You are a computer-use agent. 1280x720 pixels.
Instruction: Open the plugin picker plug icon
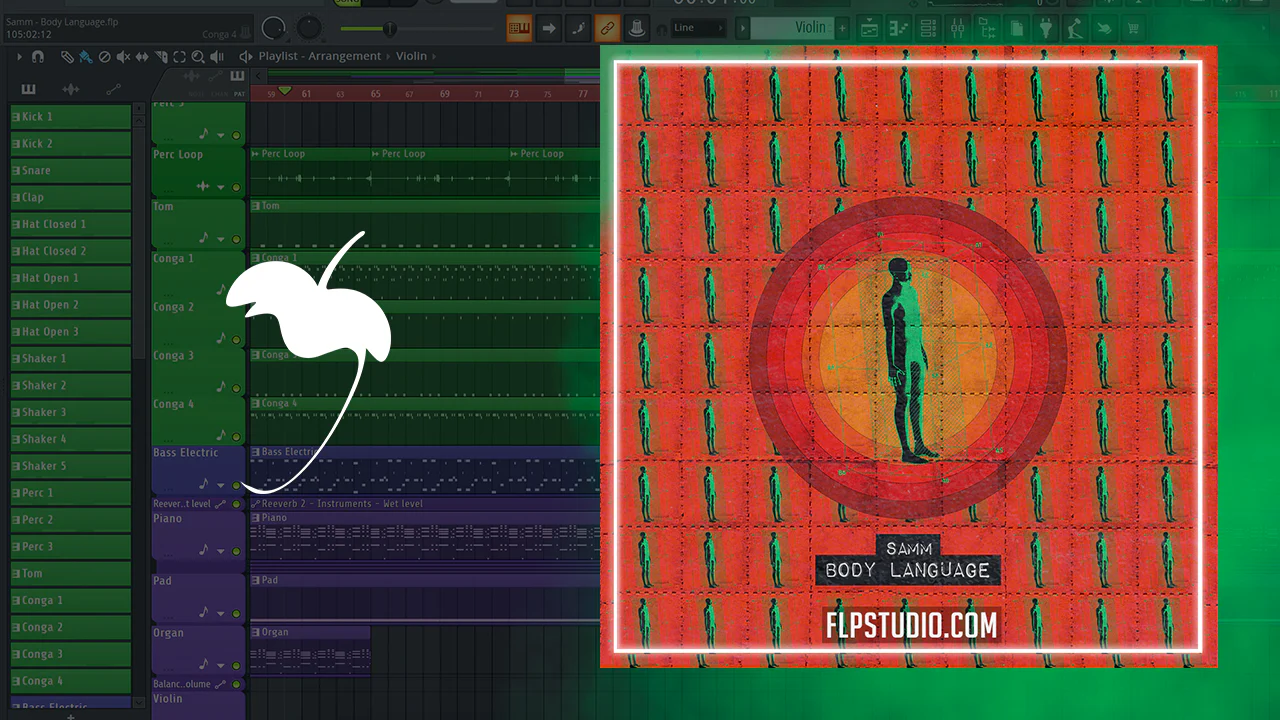pos(1046,28)
